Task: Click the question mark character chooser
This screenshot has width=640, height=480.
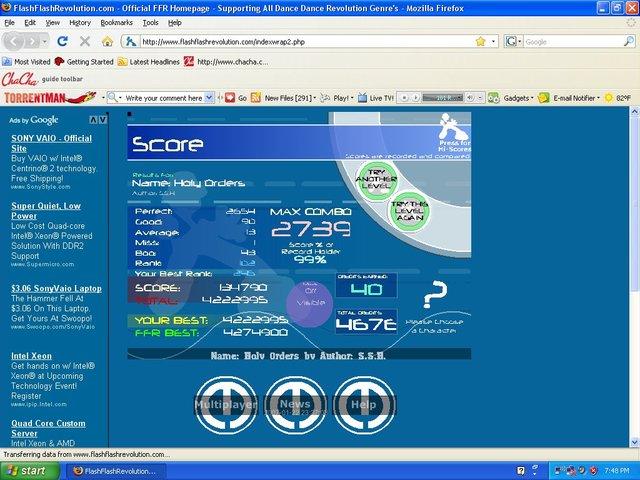Action: pyautogui.click(x=435, y=294)
